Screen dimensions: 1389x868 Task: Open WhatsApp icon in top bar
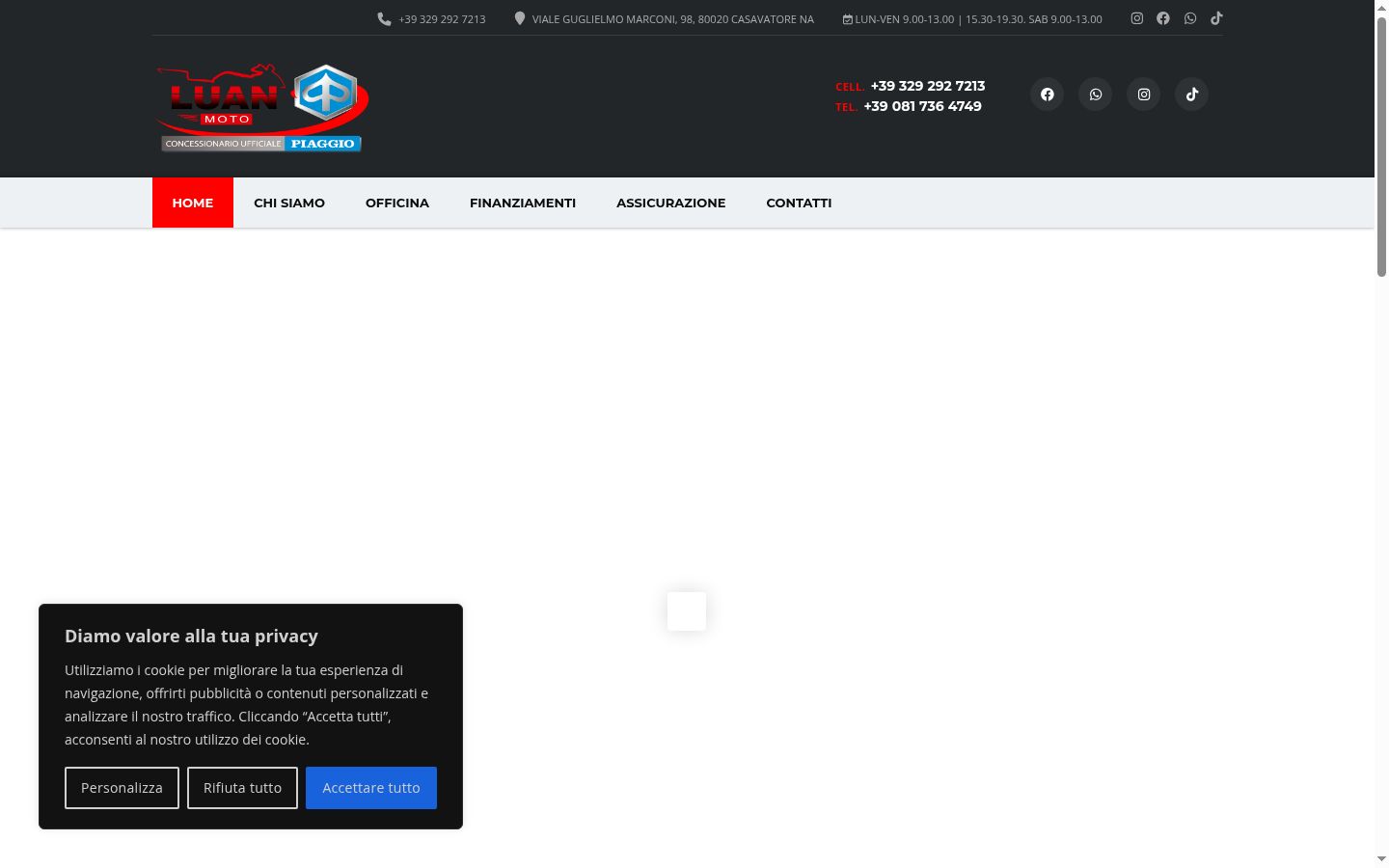1190,18
